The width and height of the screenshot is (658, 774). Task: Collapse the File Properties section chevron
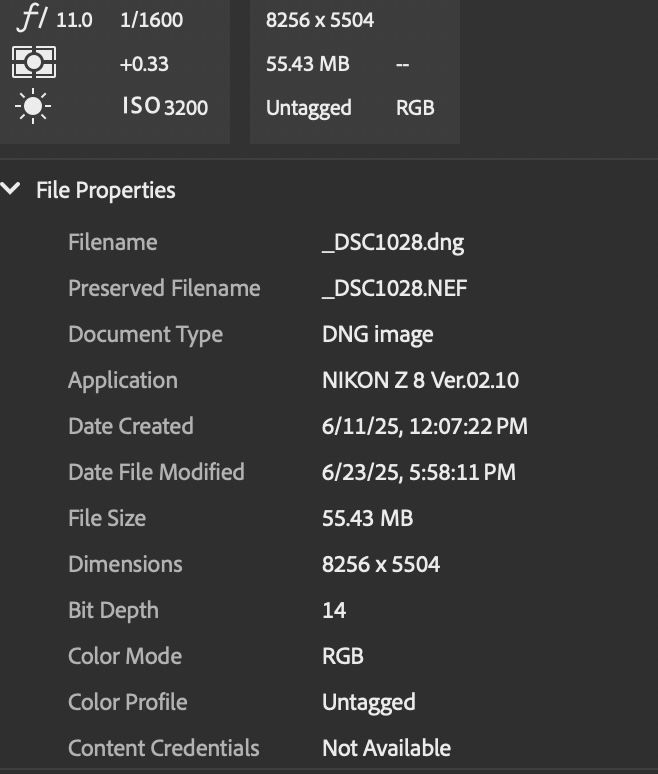coord(12,189)
